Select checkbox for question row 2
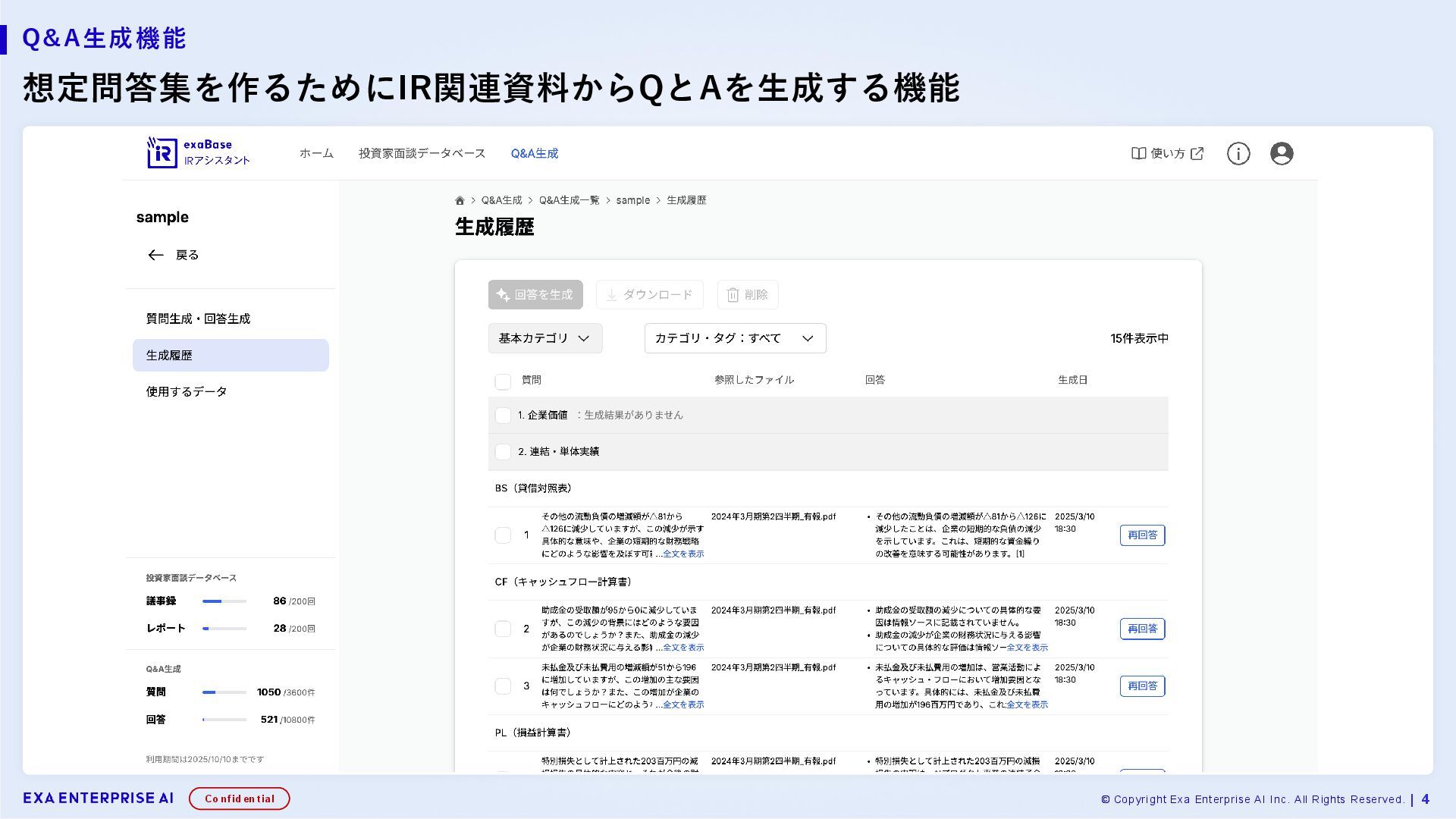 click(503, 629)
